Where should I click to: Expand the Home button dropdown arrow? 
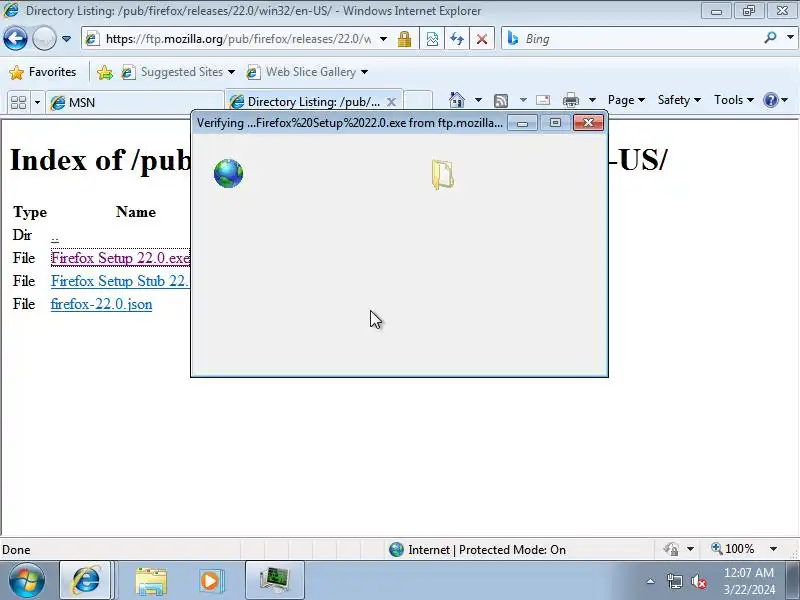pos(478,100)
